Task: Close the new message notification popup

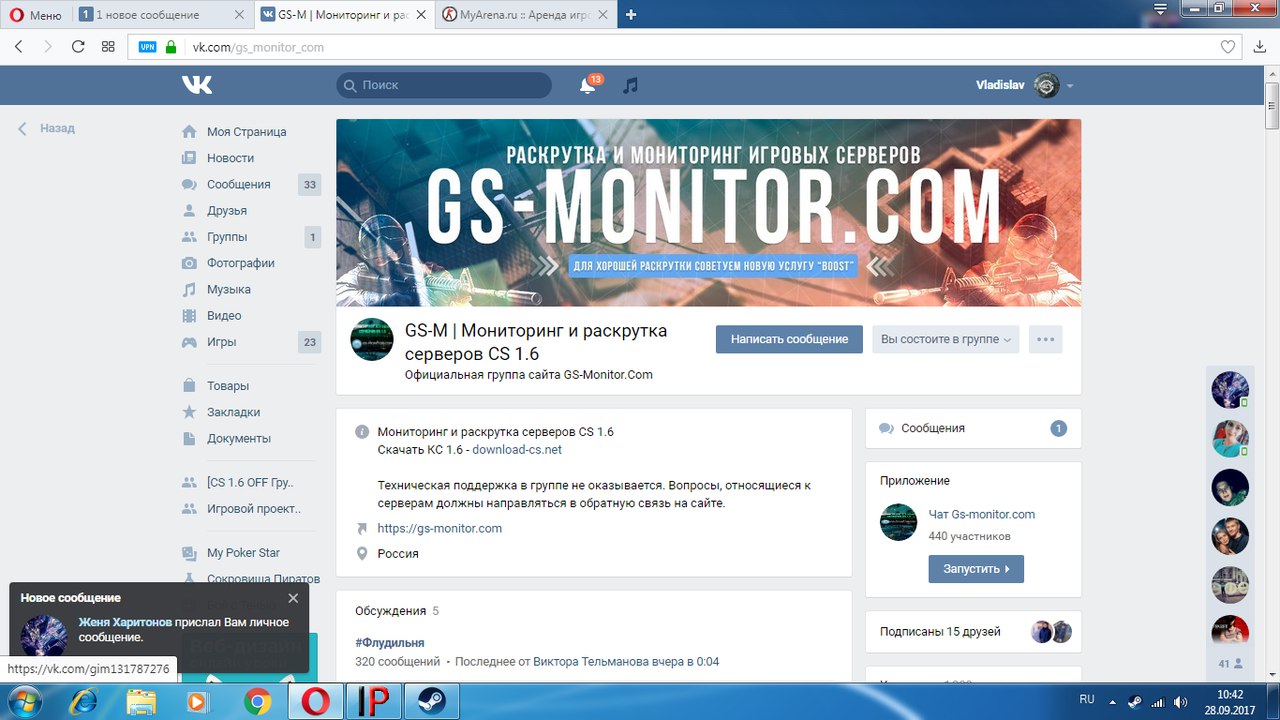Action: click(x=293, y=598)
